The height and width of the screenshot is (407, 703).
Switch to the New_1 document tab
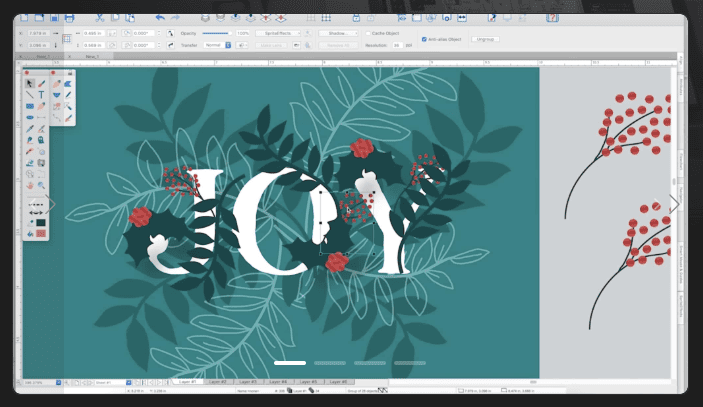[x=92, y=56]
